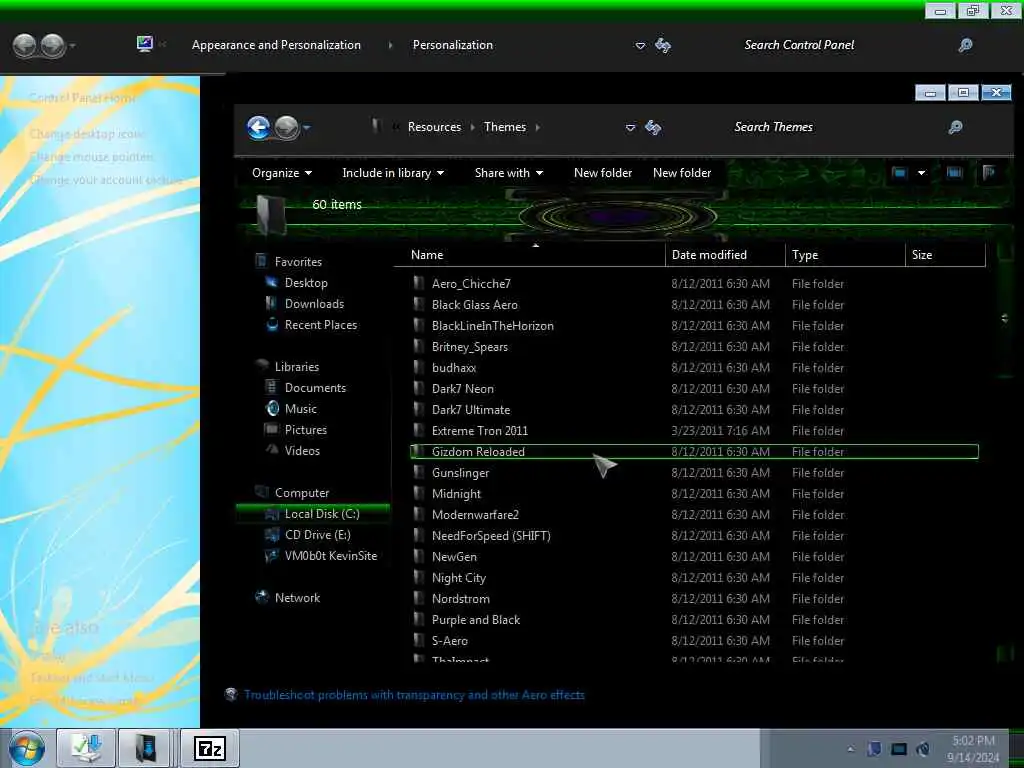This screenshot has width=1024, height=768.
Task: Select the Dark7 Neon folder icon
Action: (419, 389)
